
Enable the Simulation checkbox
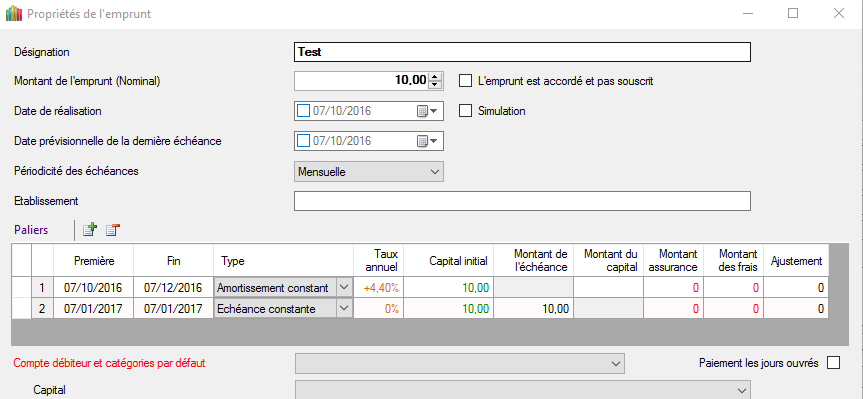[466, 111]
